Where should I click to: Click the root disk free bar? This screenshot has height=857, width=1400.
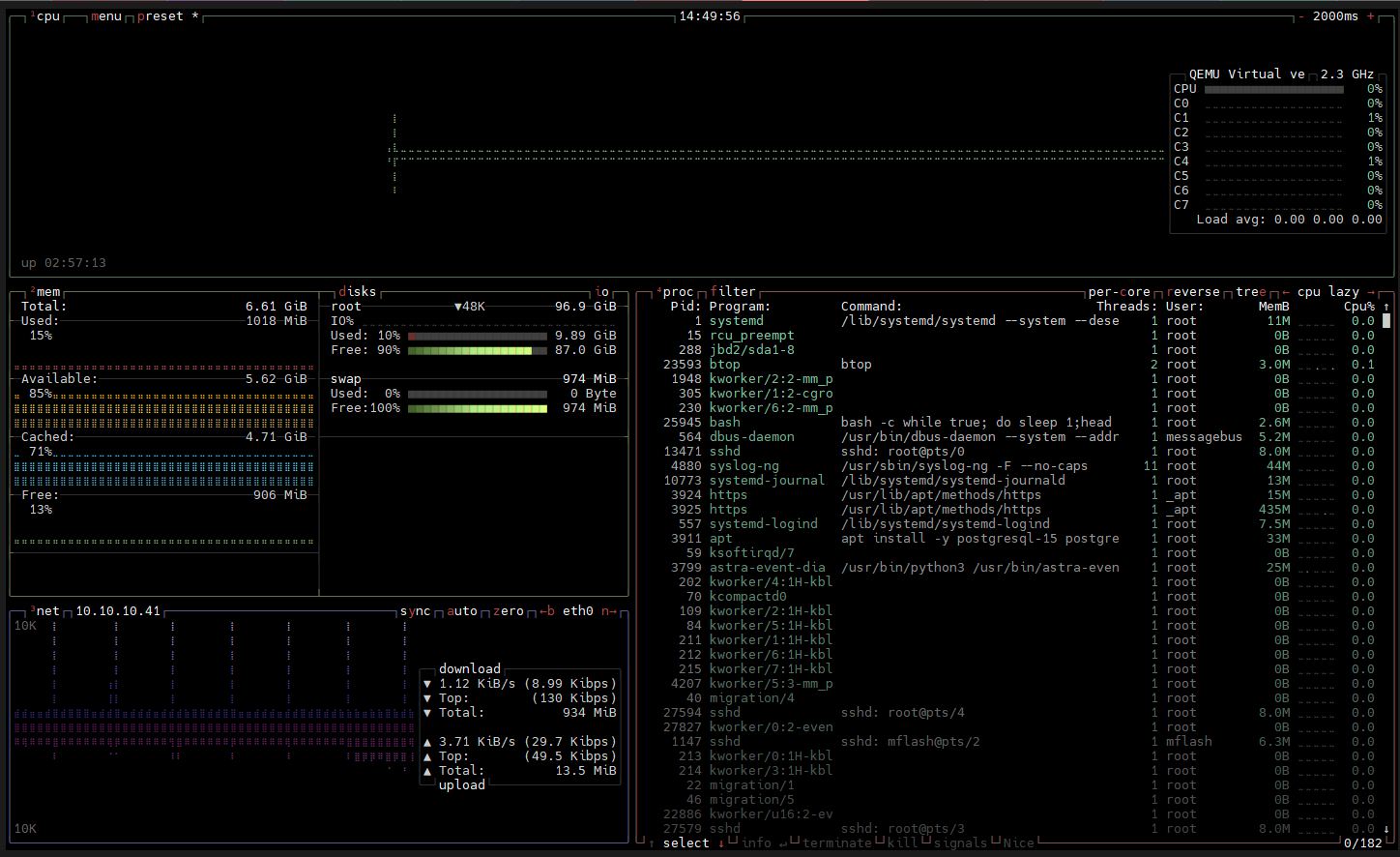click(x=478, y=350)
